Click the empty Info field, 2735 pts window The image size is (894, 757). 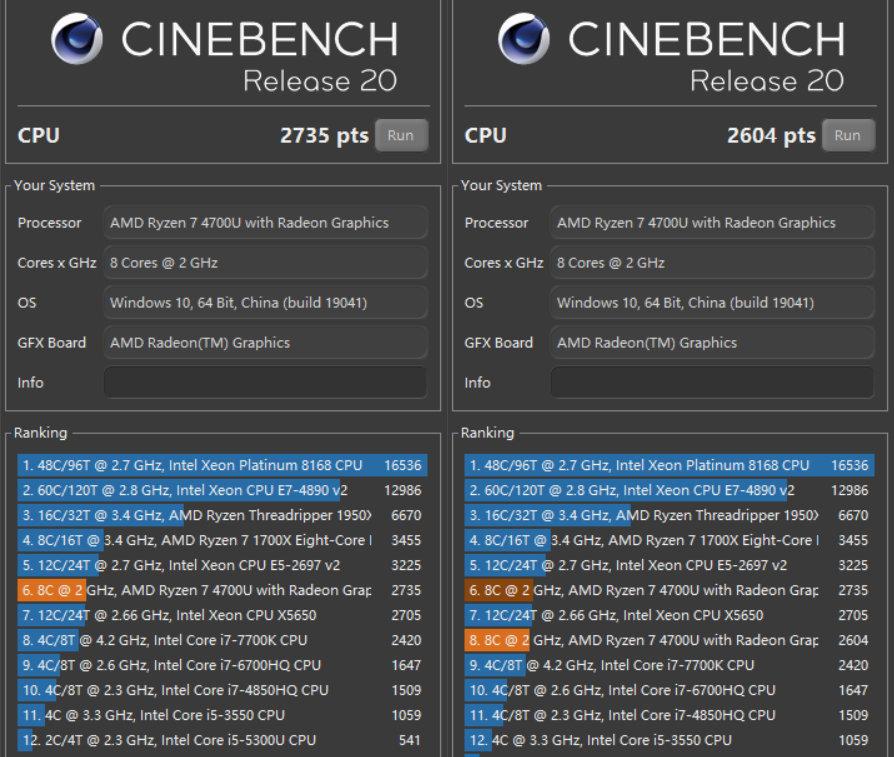[266, 382]
